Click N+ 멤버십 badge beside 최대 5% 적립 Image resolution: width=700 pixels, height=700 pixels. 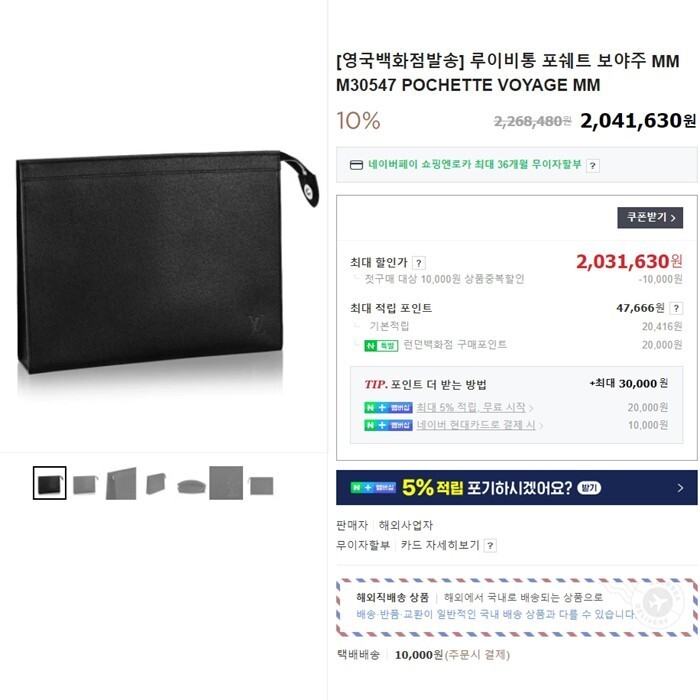click(x=388, y=408)
